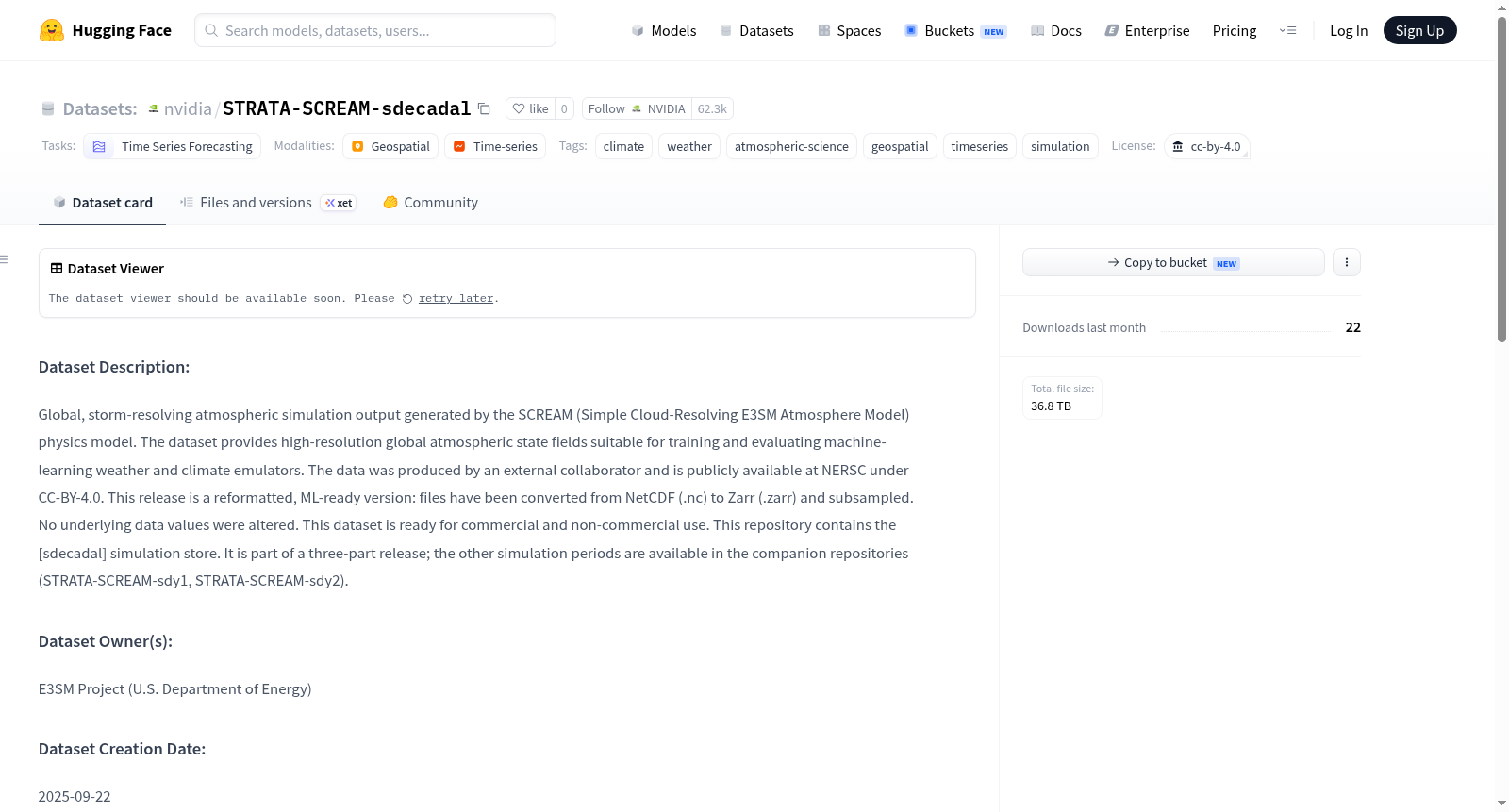Click the Dataset Description heading
This screenshot has height=812, width=1509.
pyautogui.click(x=114, y=367)
